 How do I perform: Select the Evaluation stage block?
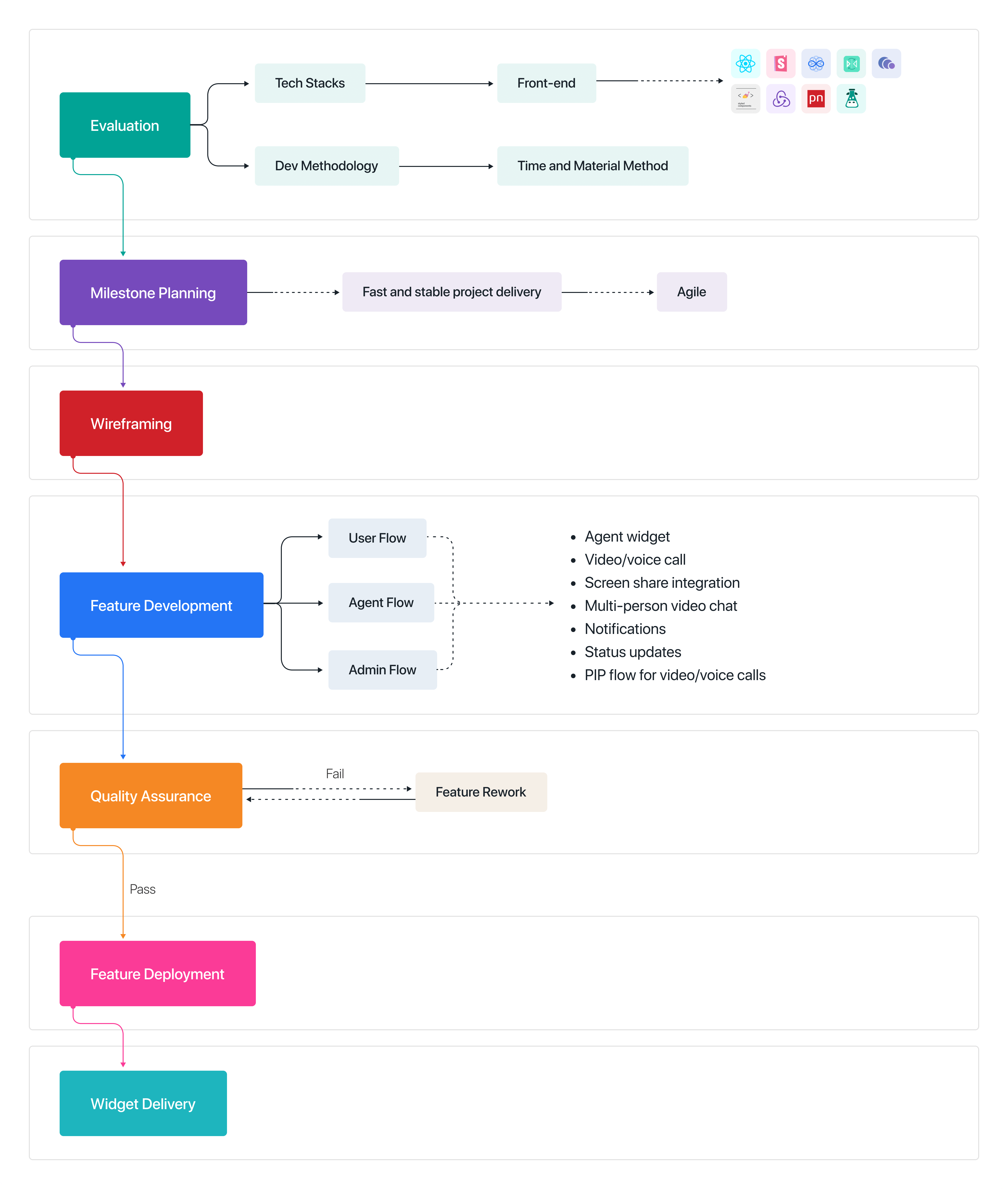125,125
